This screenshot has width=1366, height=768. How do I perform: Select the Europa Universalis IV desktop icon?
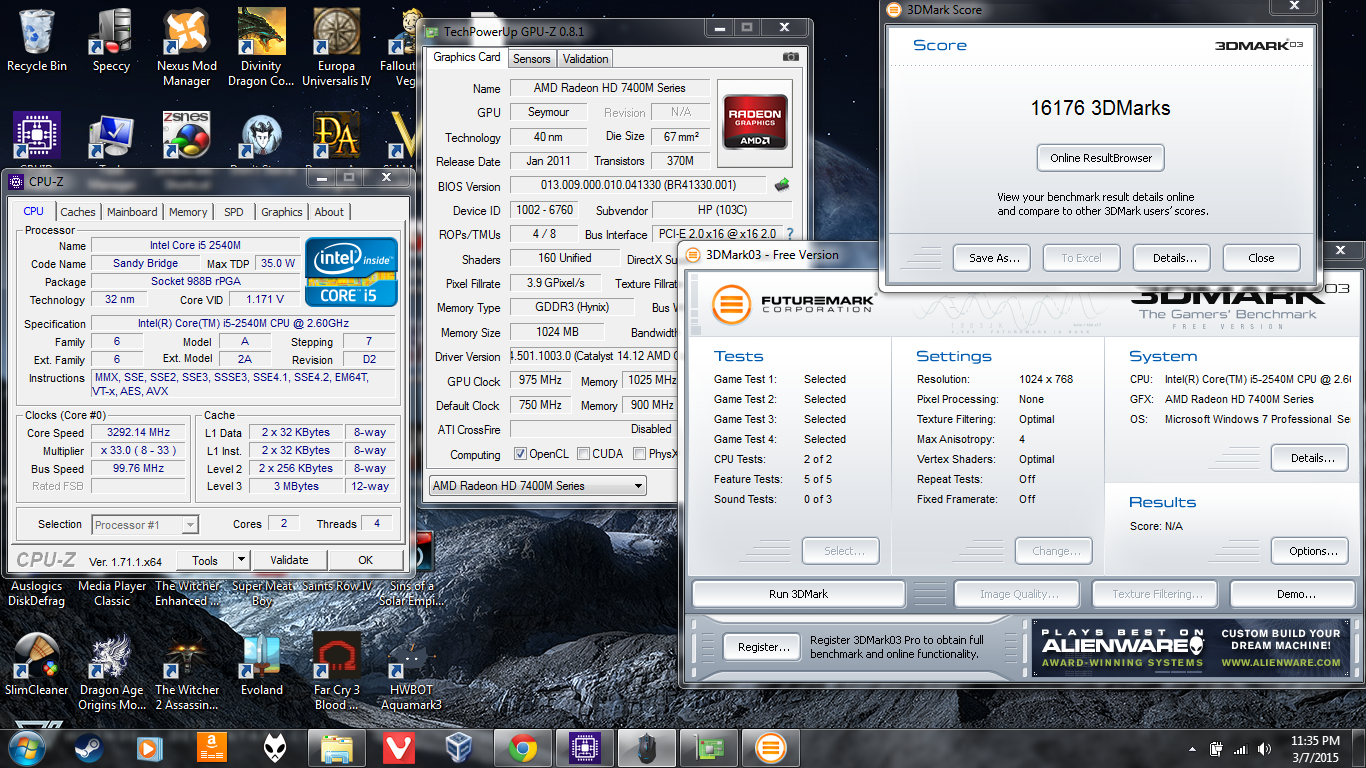[337, 47]
